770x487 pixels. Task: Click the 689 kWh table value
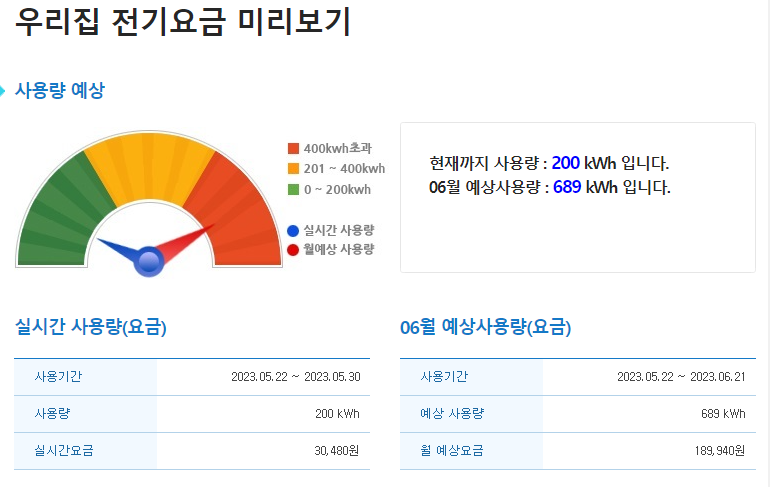[x=723, y=414]
